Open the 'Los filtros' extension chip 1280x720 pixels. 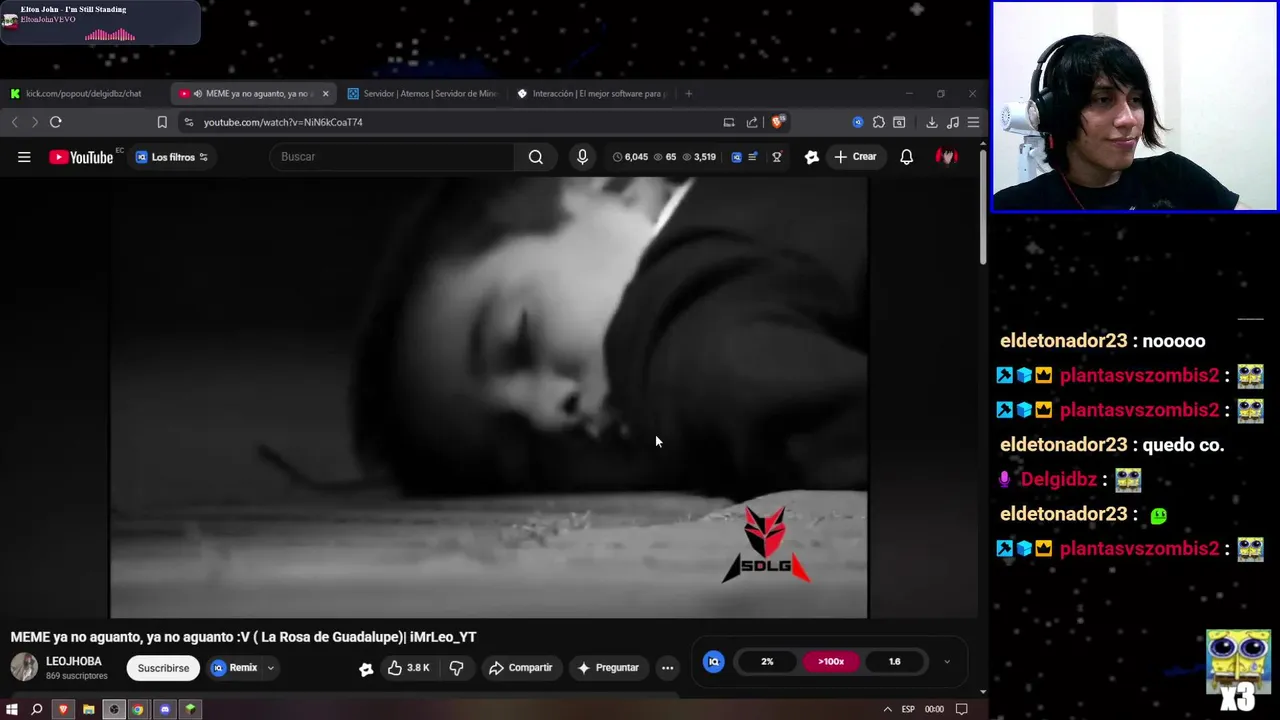click(172, 157)
